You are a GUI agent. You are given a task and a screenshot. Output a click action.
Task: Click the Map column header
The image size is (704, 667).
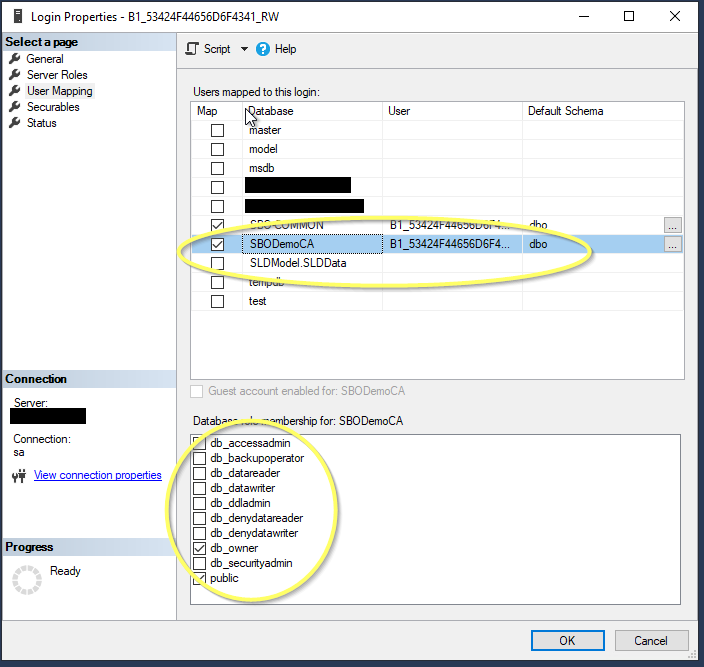coord(217,111)
